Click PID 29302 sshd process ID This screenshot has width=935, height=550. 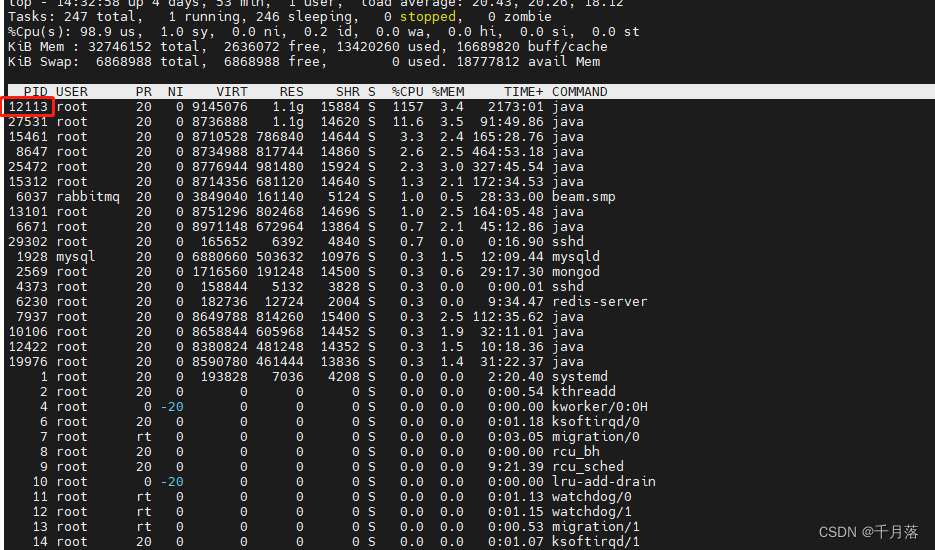27,242
